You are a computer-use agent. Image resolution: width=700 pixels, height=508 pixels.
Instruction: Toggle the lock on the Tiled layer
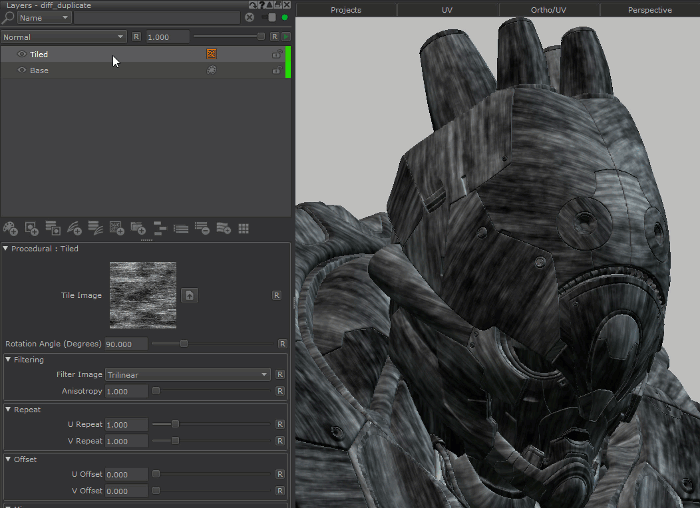(x=276, y=54)
